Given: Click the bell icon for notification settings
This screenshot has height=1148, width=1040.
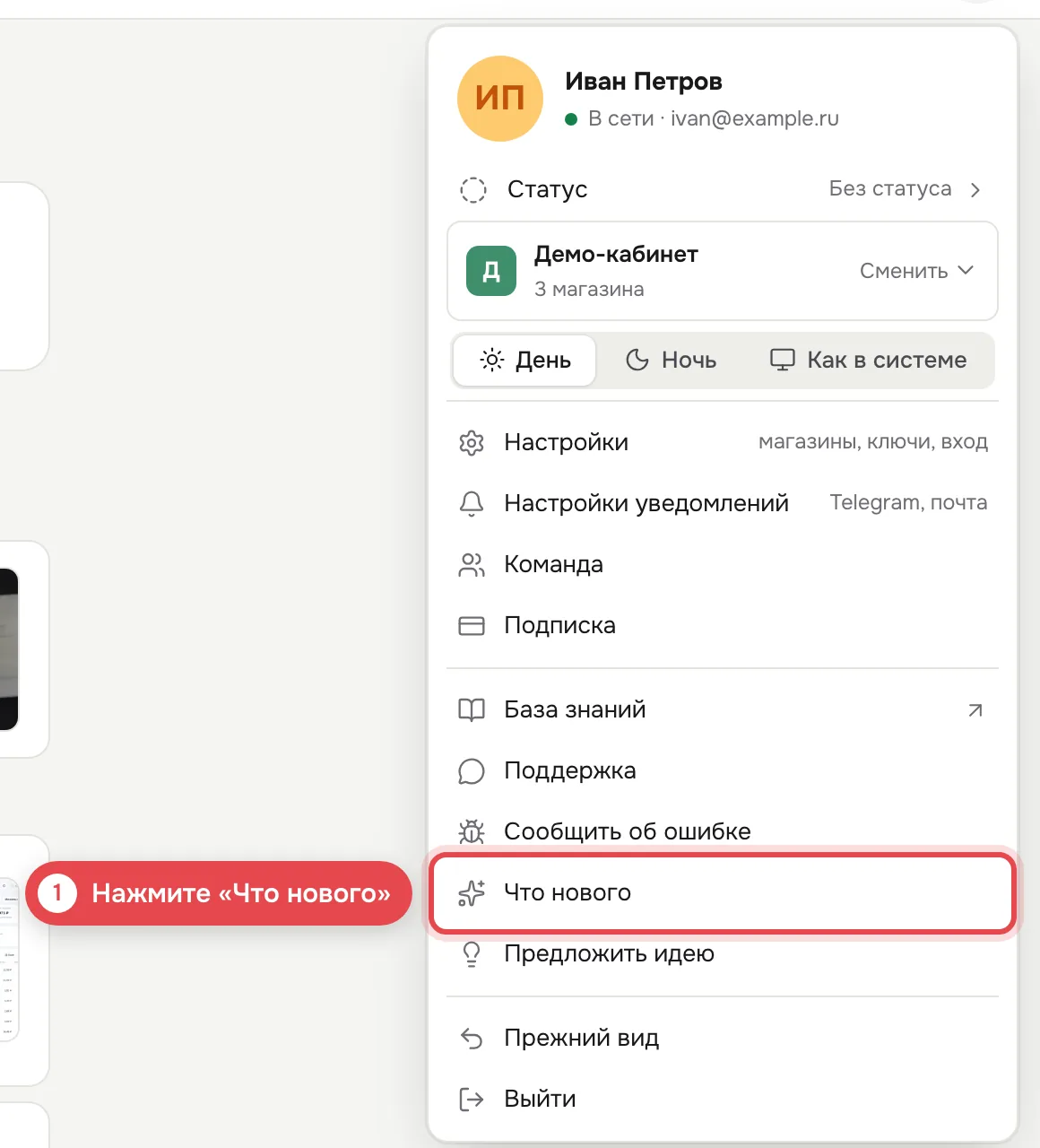Looking at the screenshot, I should tap(472, 503).
